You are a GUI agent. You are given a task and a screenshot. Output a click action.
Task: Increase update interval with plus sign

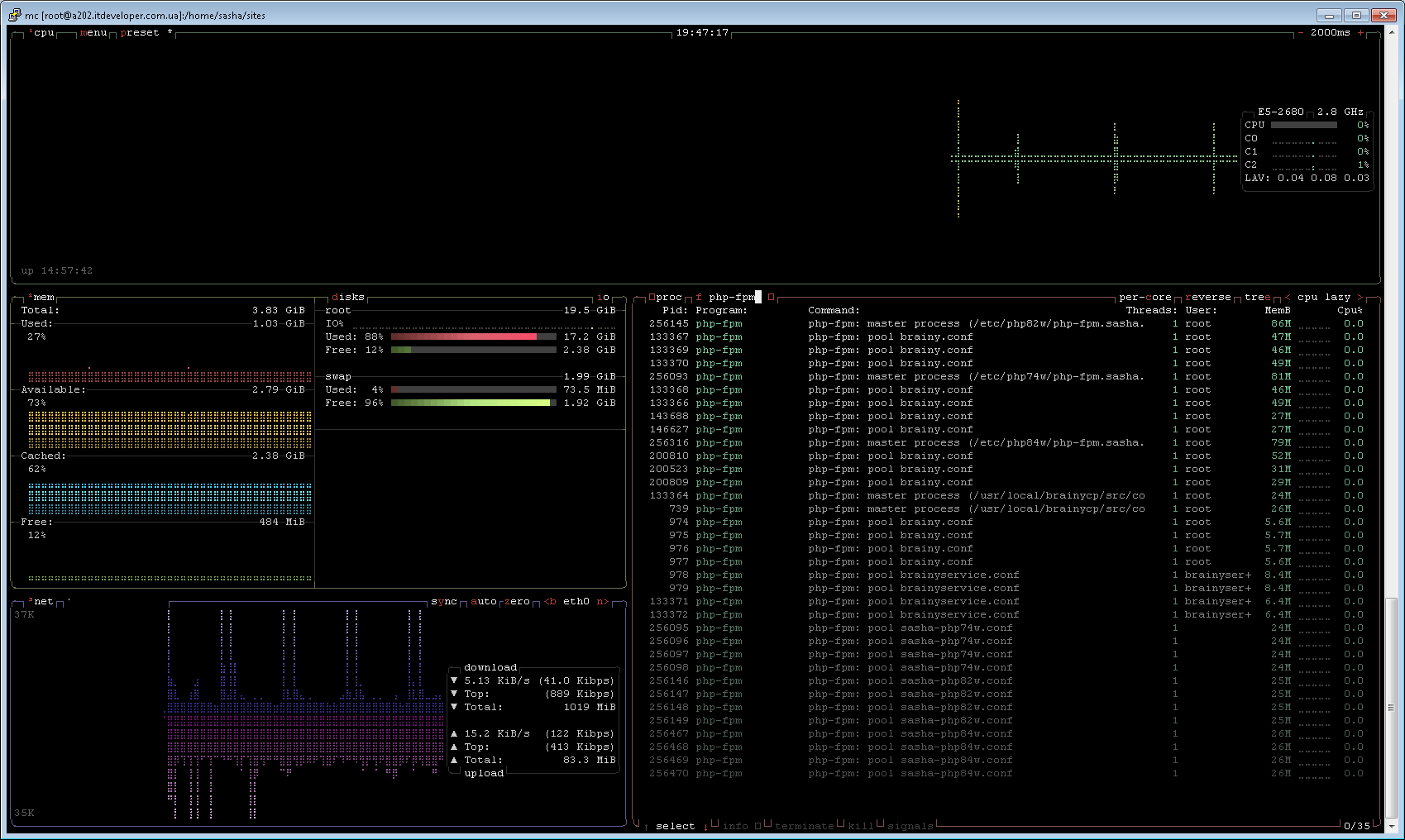click(1360, 33)
